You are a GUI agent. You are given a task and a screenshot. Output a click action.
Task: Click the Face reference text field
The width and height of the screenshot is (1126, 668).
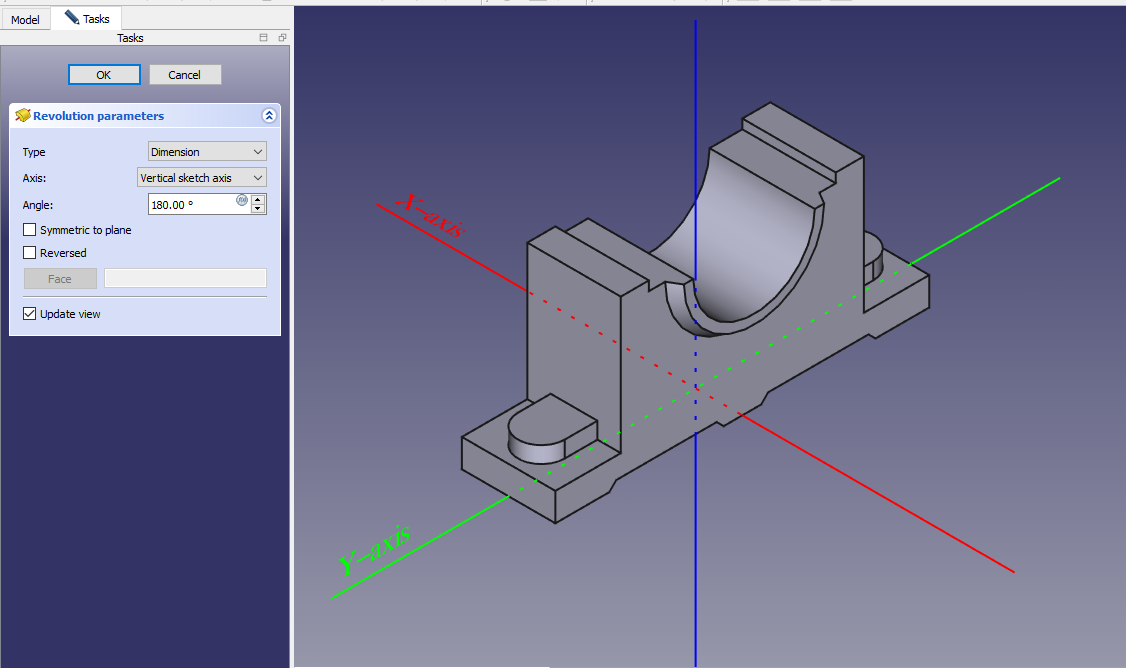[x=185, y=279]
